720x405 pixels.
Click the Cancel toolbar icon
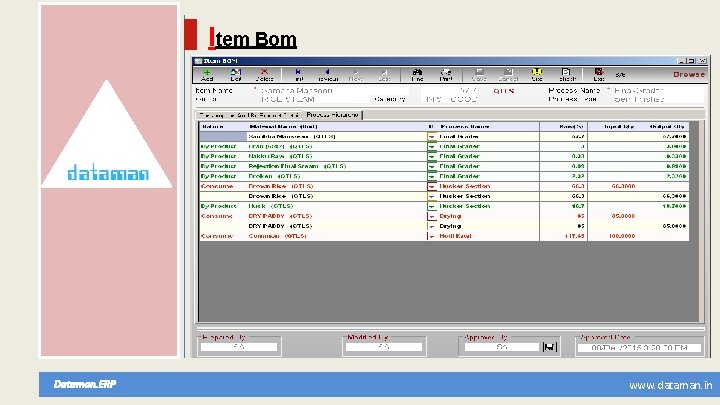point(508,72)
